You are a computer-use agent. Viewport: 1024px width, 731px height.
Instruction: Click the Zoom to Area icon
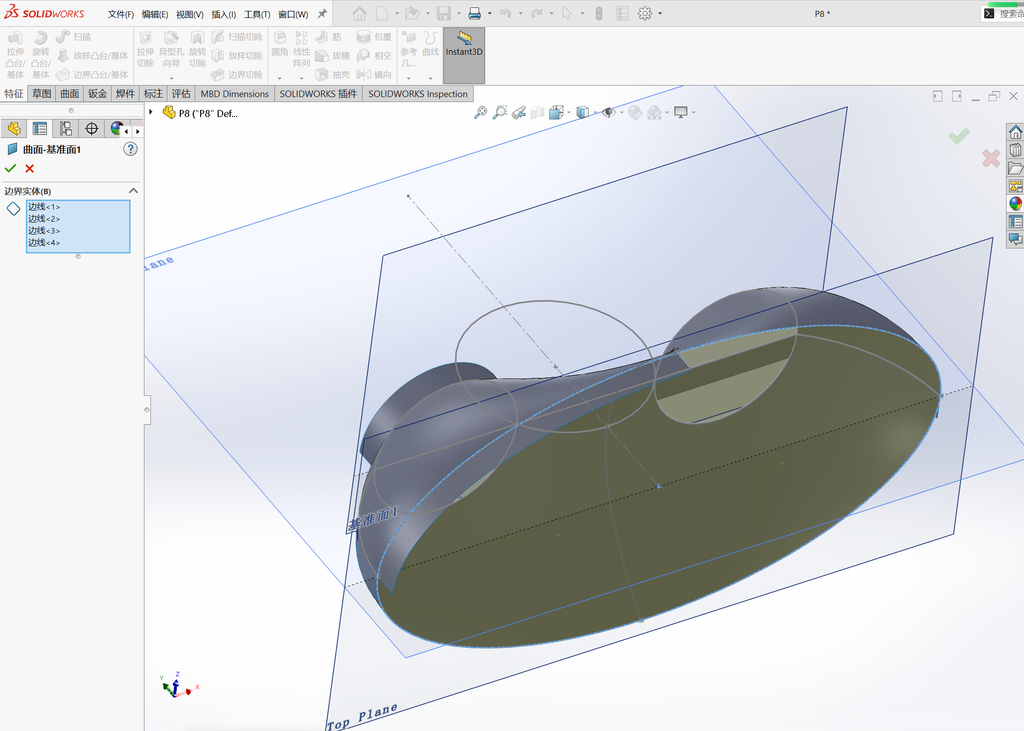[x=500, y=112]
